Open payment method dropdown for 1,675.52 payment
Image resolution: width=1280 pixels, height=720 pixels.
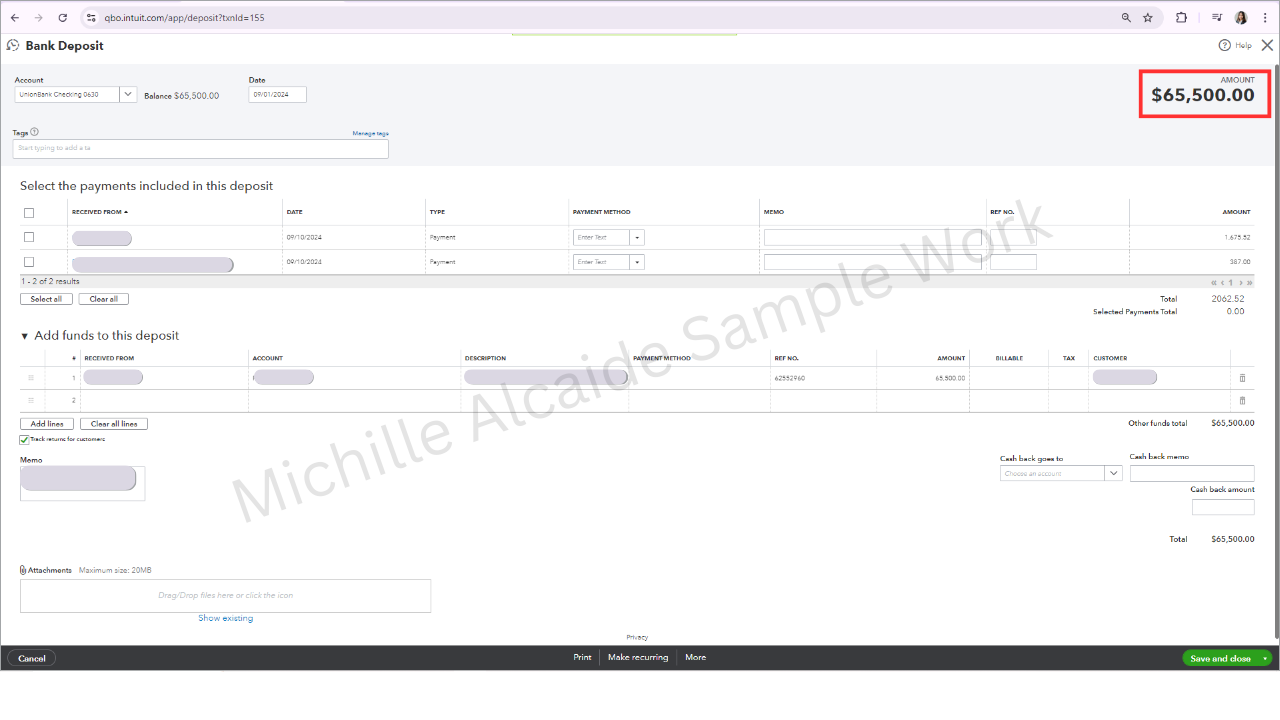coord(637,238)
